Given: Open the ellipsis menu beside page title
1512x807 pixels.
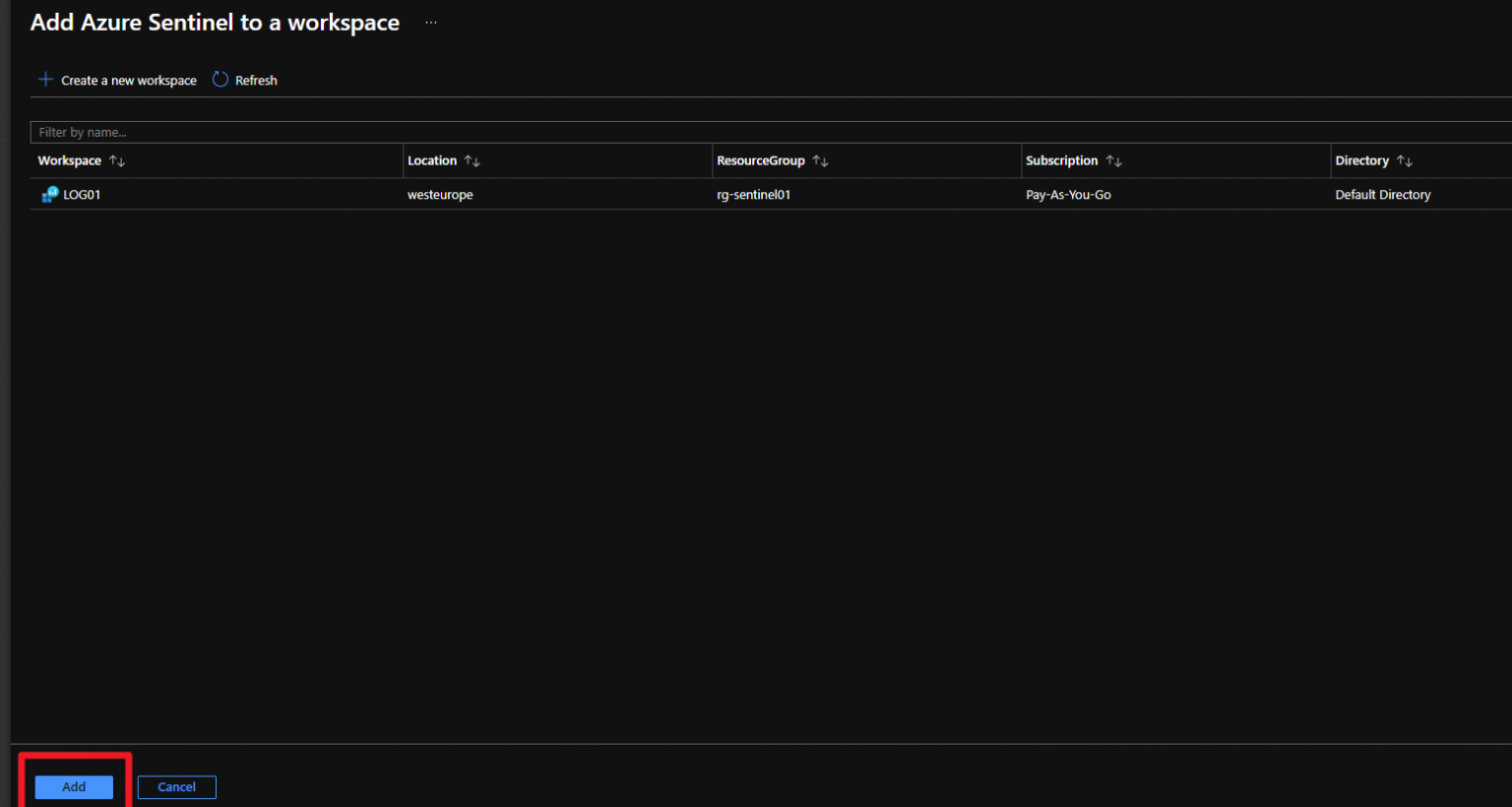Looking at the screenshot, I should click(431, 23).
